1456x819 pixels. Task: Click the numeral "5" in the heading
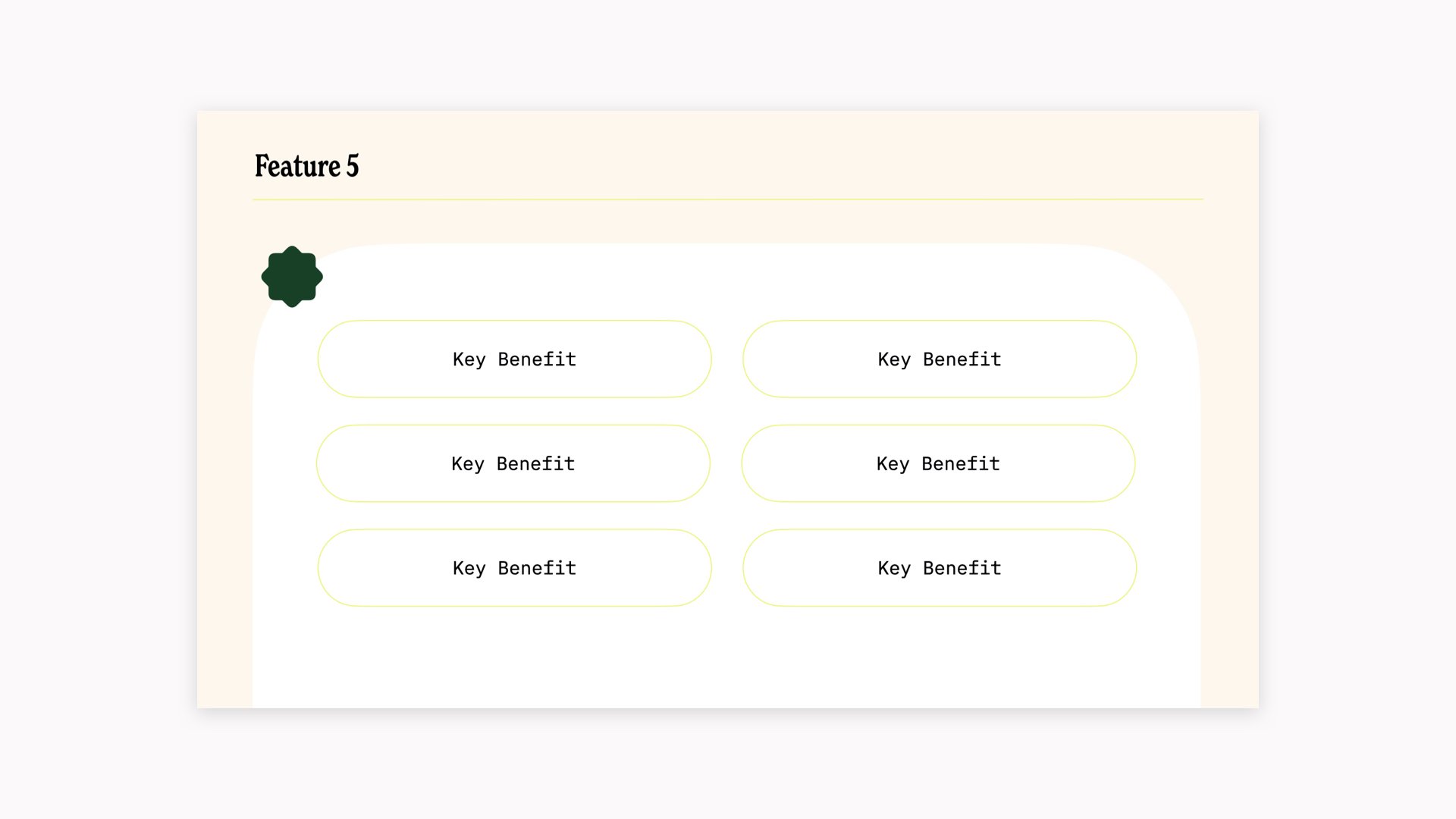353,166
